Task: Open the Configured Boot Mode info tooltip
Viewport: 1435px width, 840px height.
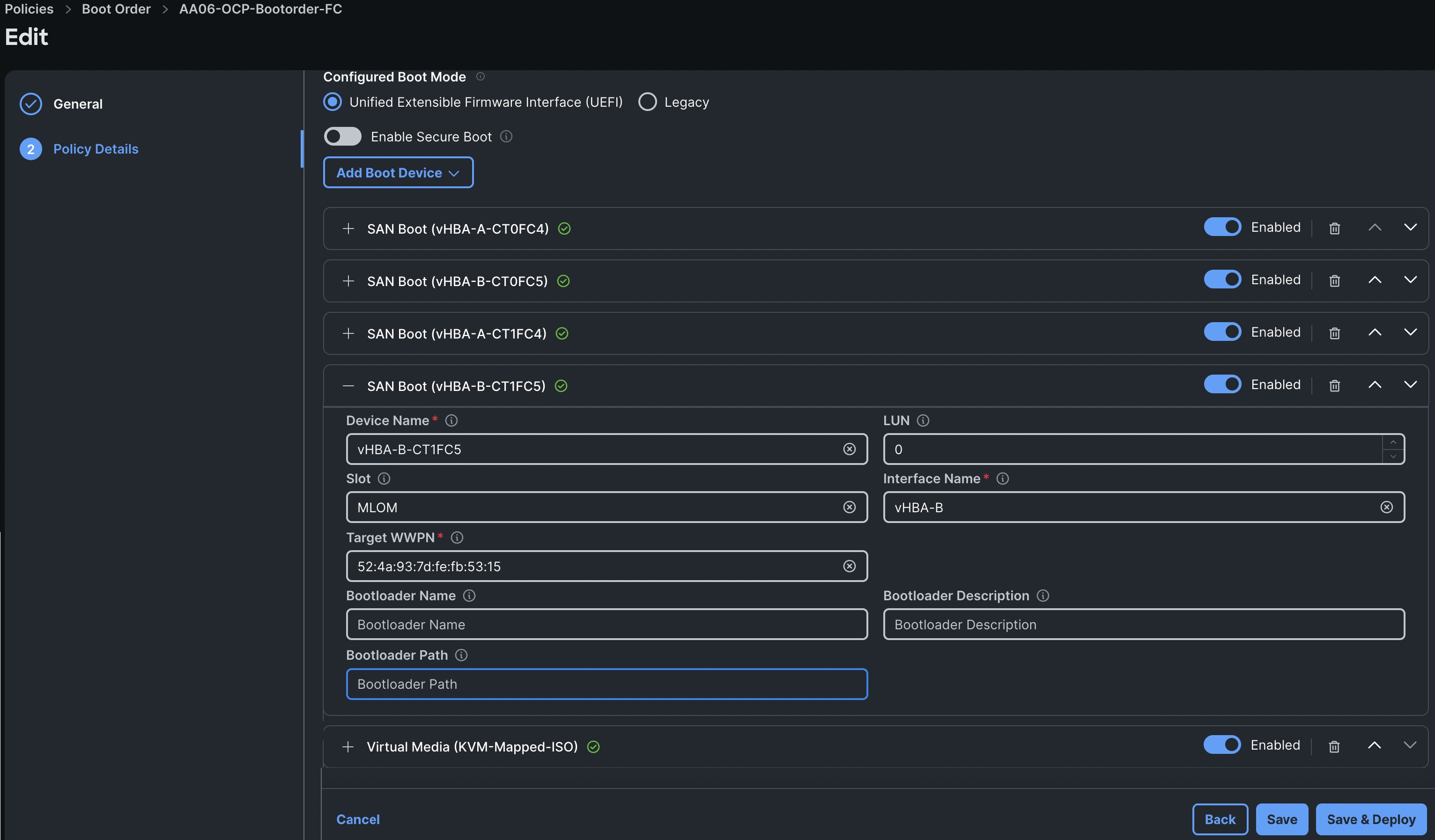Action: point(480,77)
